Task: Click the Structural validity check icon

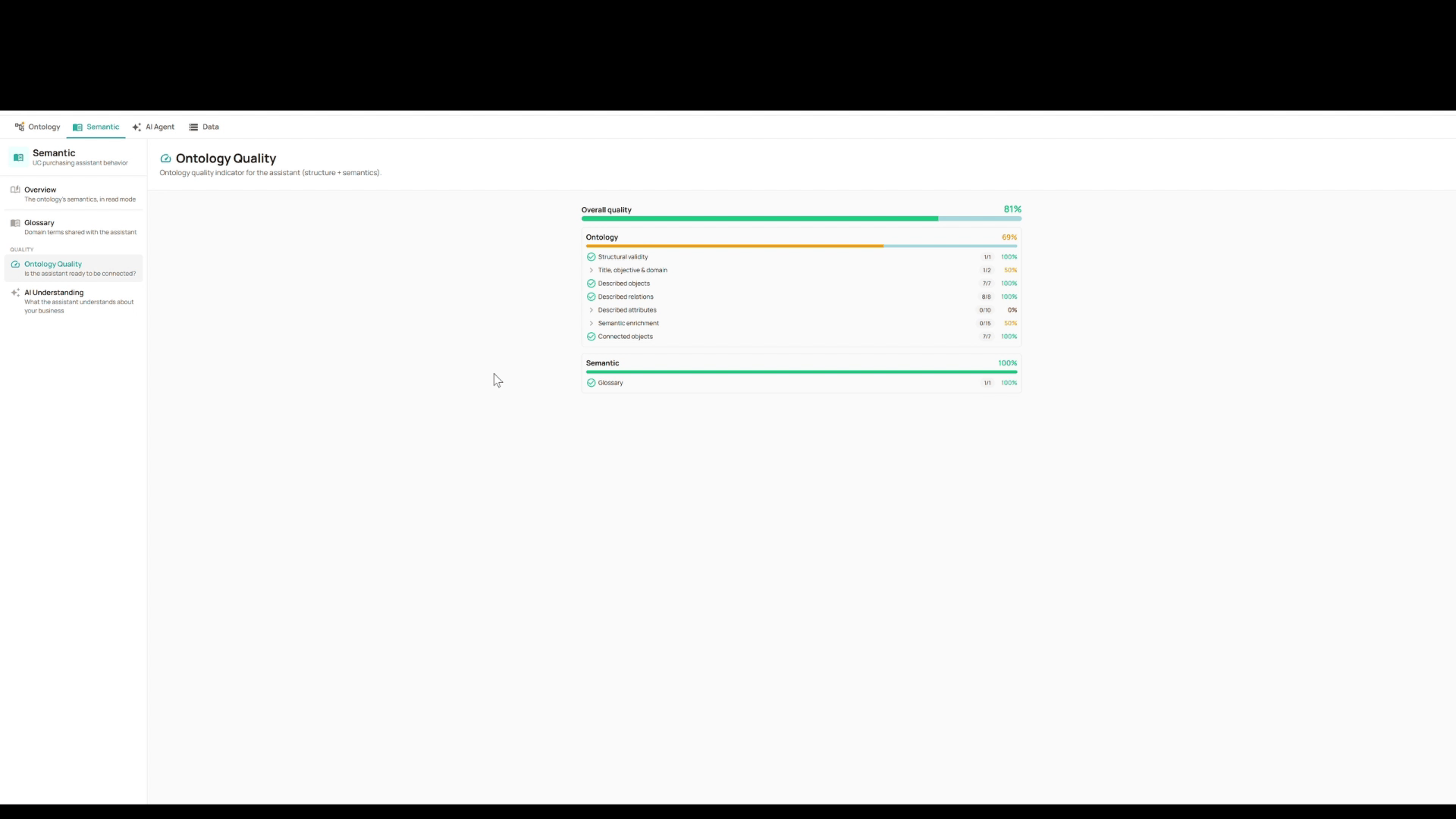Action: (x=591, y=257)
